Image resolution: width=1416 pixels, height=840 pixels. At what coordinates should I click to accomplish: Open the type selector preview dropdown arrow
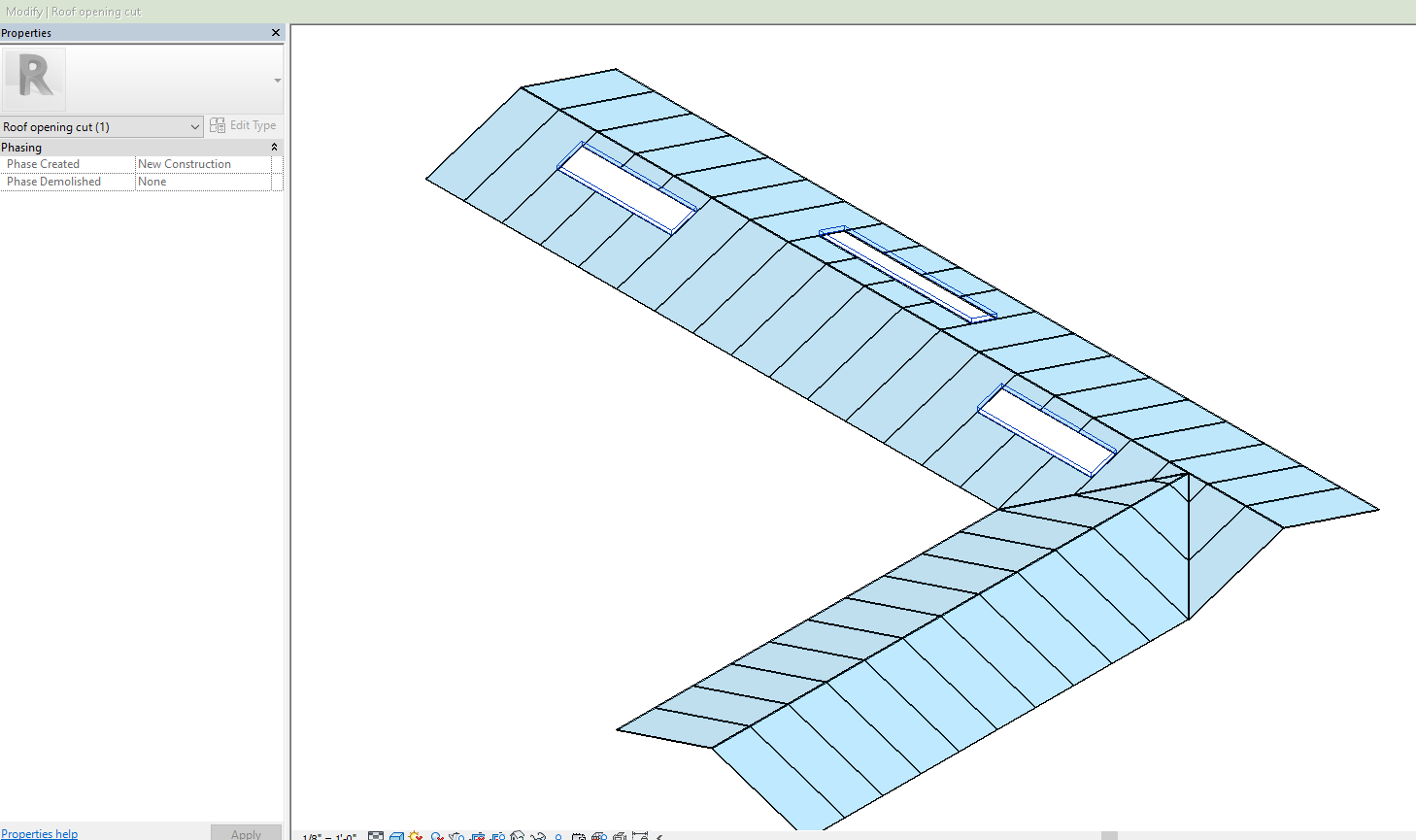pos(277,82)
